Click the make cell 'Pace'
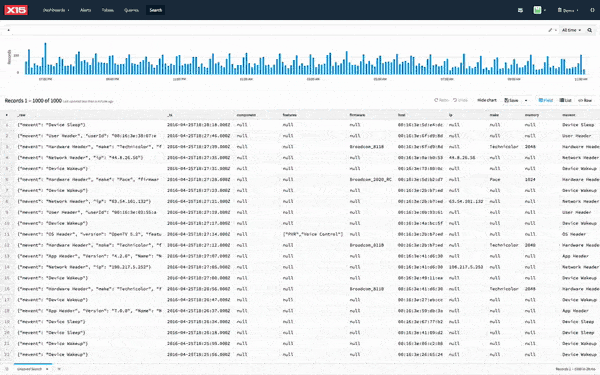The width and height of the screenshot is (600, 375). pyautogui.click(x=495, y=179)
